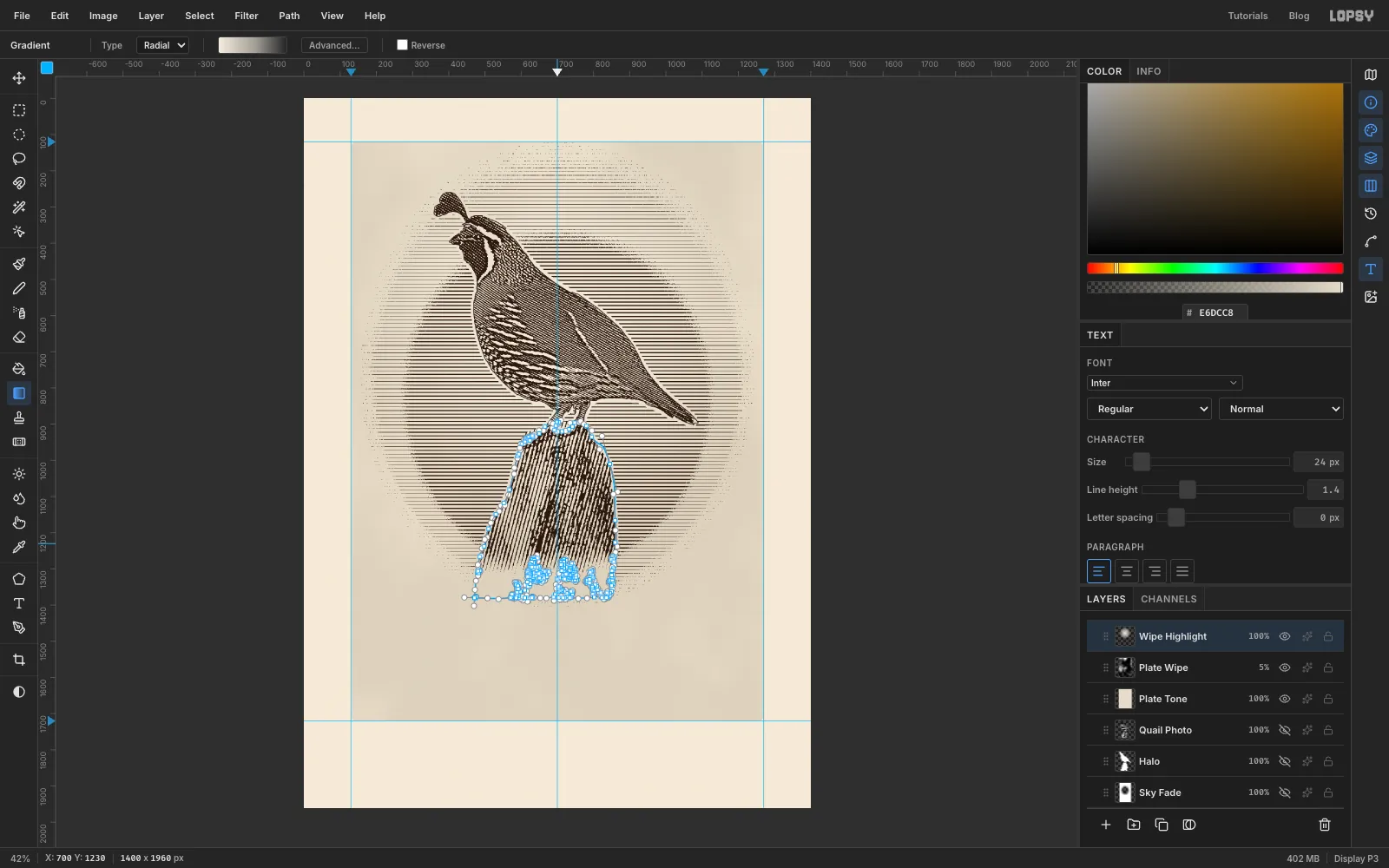Enable the Reverse checkbox
This screenshot has height=868, width=1389.
[x=402, y=45]
